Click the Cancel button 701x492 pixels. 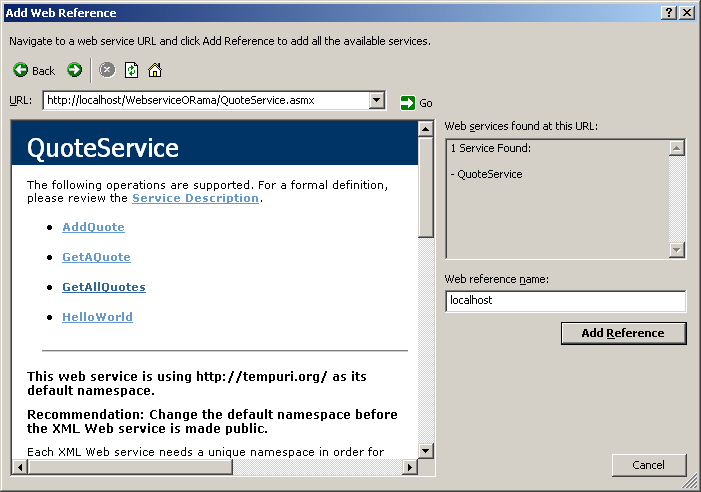[649, 465]
